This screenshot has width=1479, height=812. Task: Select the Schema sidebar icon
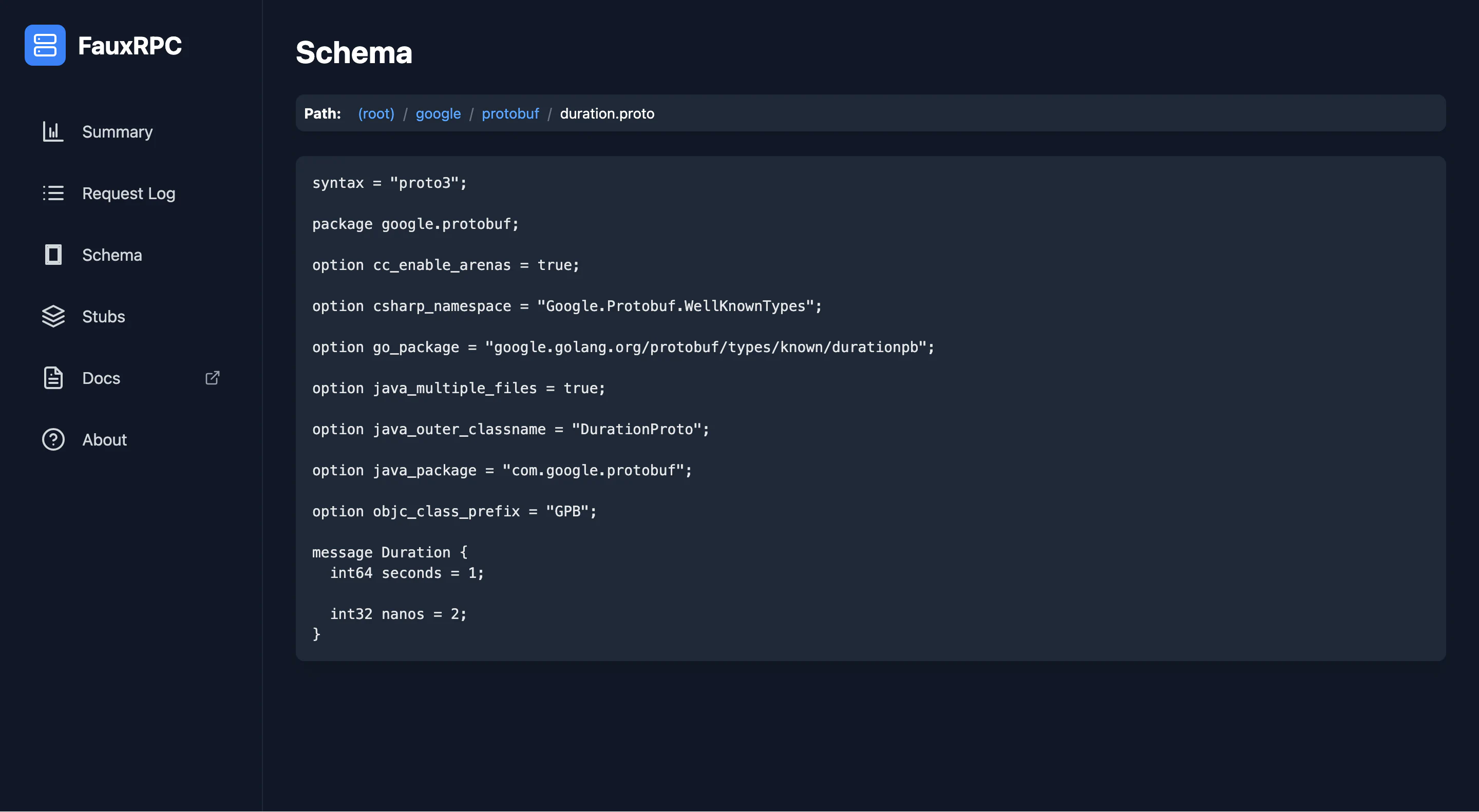click(x=53, y=255)
